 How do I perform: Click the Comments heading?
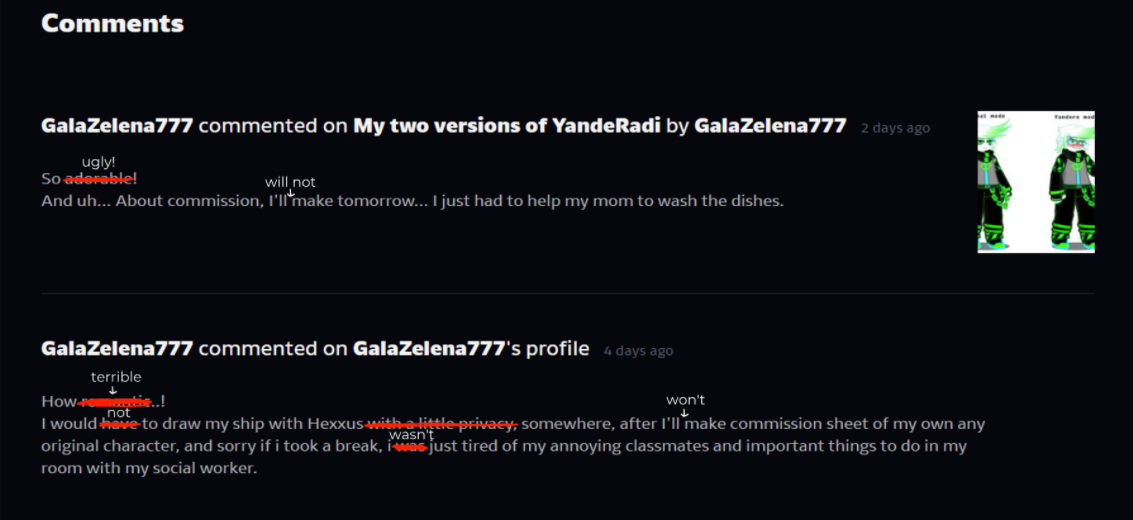click(x=113, y=23)
